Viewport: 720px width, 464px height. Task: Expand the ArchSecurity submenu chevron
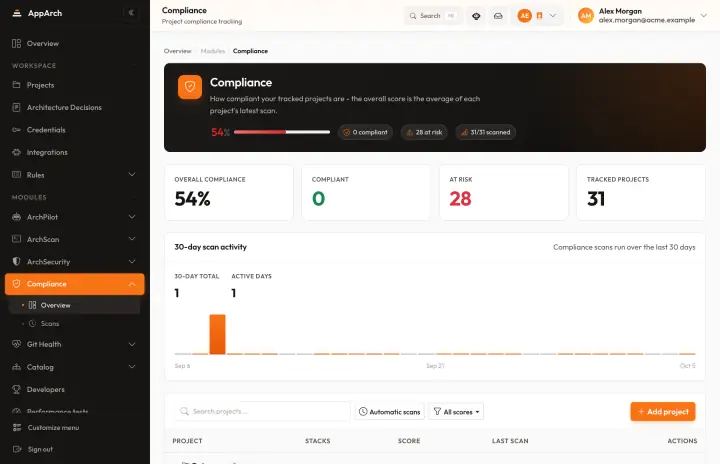tap(132, 261)
